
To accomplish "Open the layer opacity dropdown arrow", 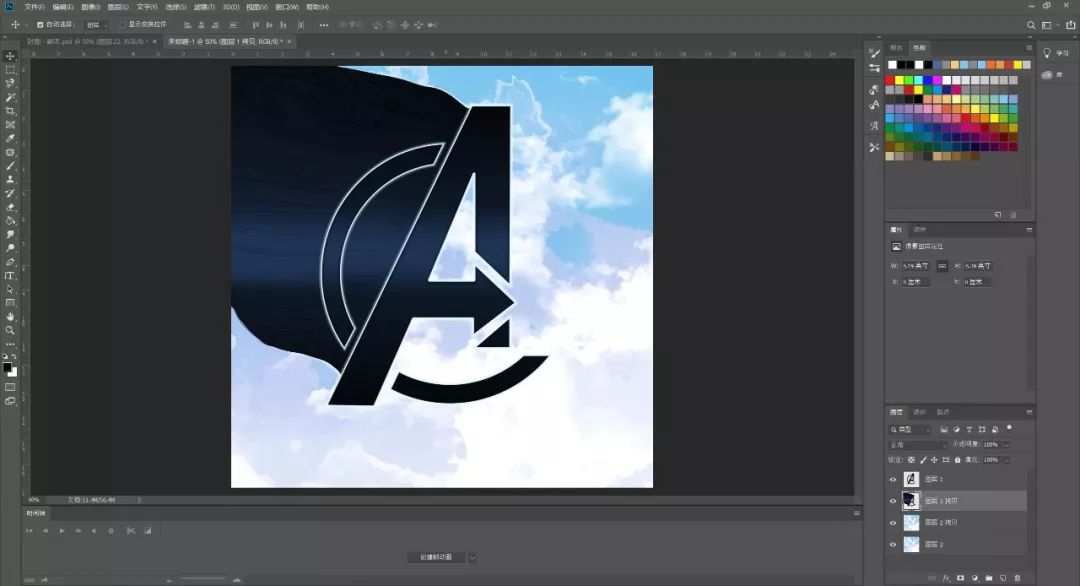I will click(1006, 445).
